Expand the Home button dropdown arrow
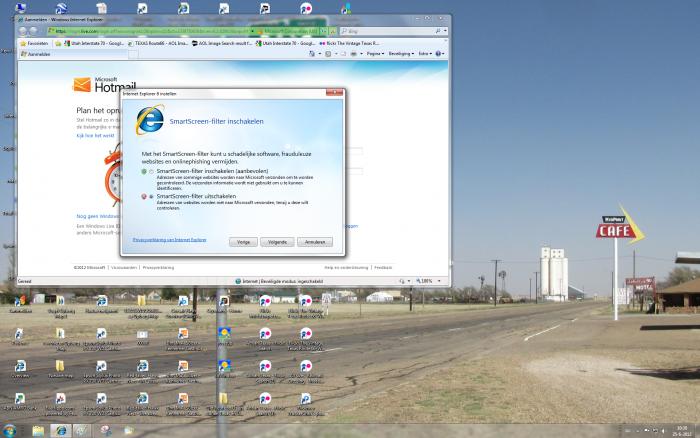Screen dimensions: 700x438 [320, 54]
